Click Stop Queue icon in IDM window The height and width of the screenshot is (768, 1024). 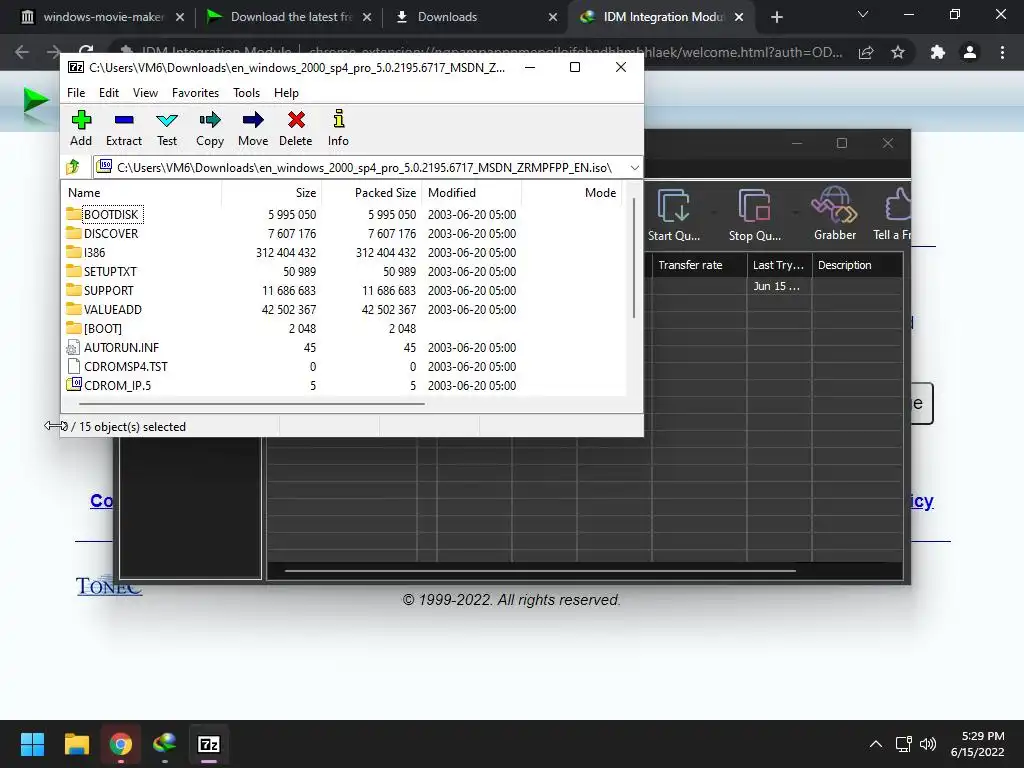click(754, 214)
